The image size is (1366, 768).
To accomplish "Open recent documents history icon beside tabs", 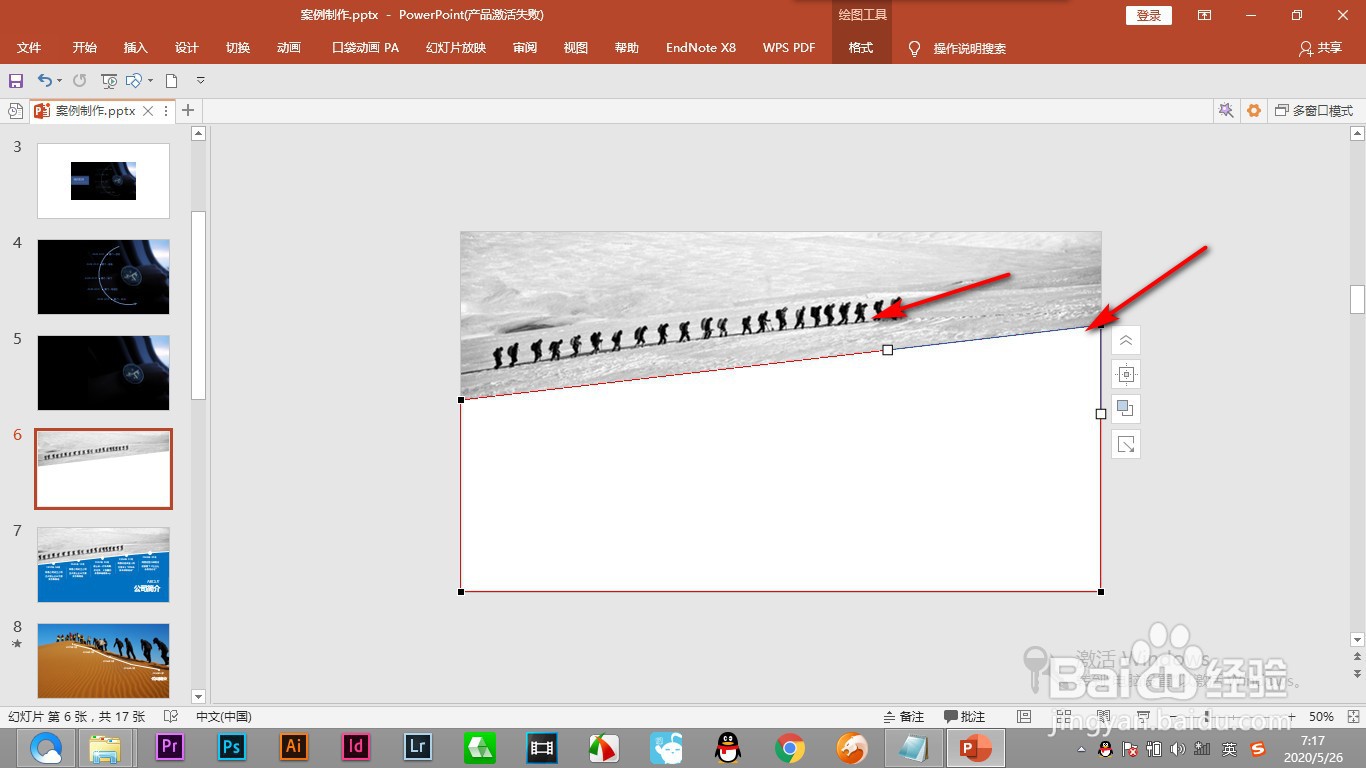I will 15,111.
